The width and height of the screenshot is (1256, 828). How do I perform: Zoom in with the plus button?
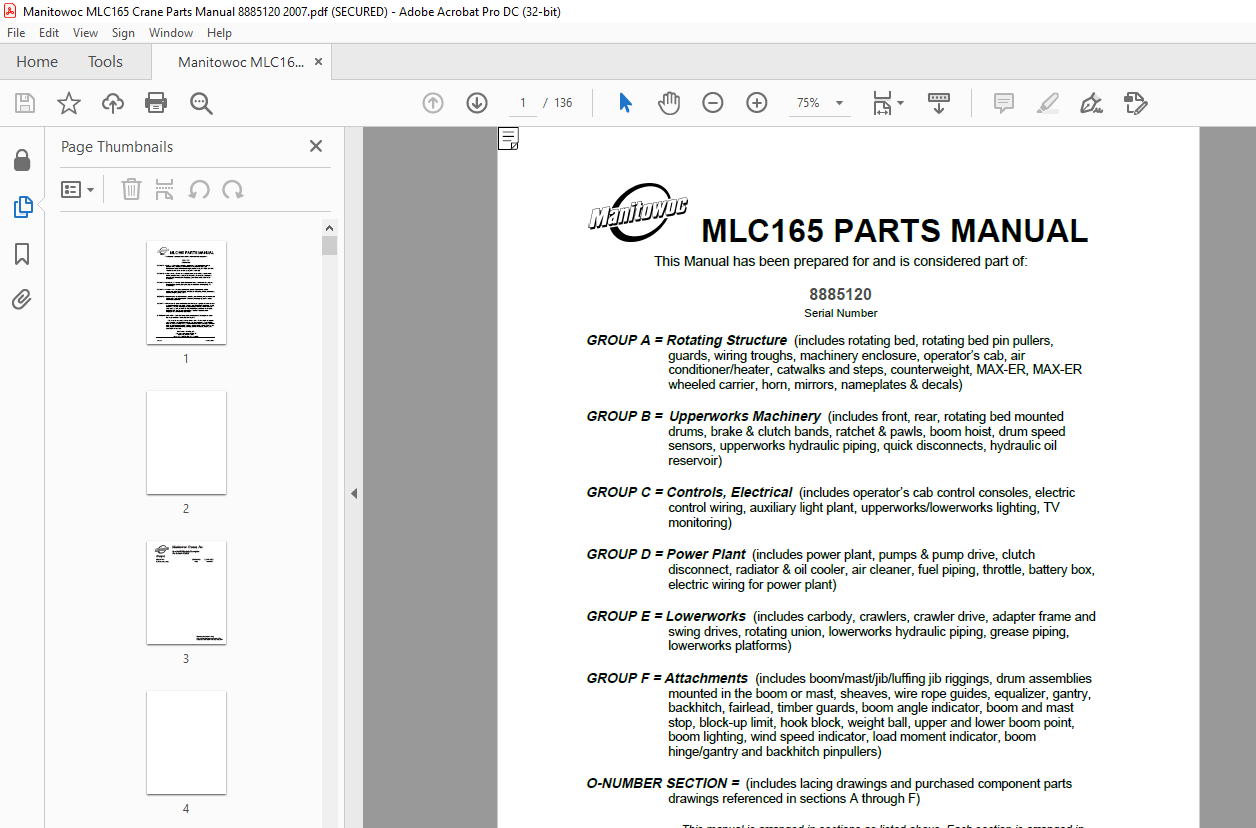coord(757,103)
